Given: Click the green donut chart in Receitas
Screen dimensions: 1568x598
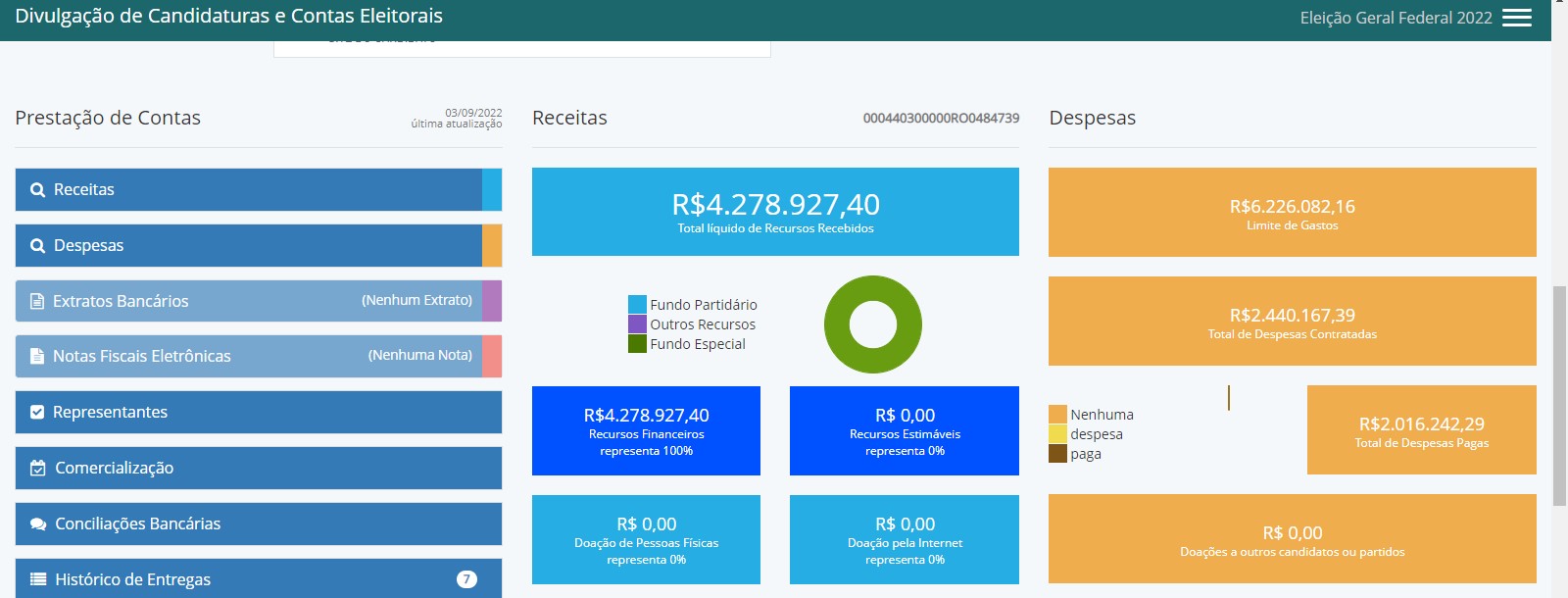Looking at the screenshot, I should 873,297.
